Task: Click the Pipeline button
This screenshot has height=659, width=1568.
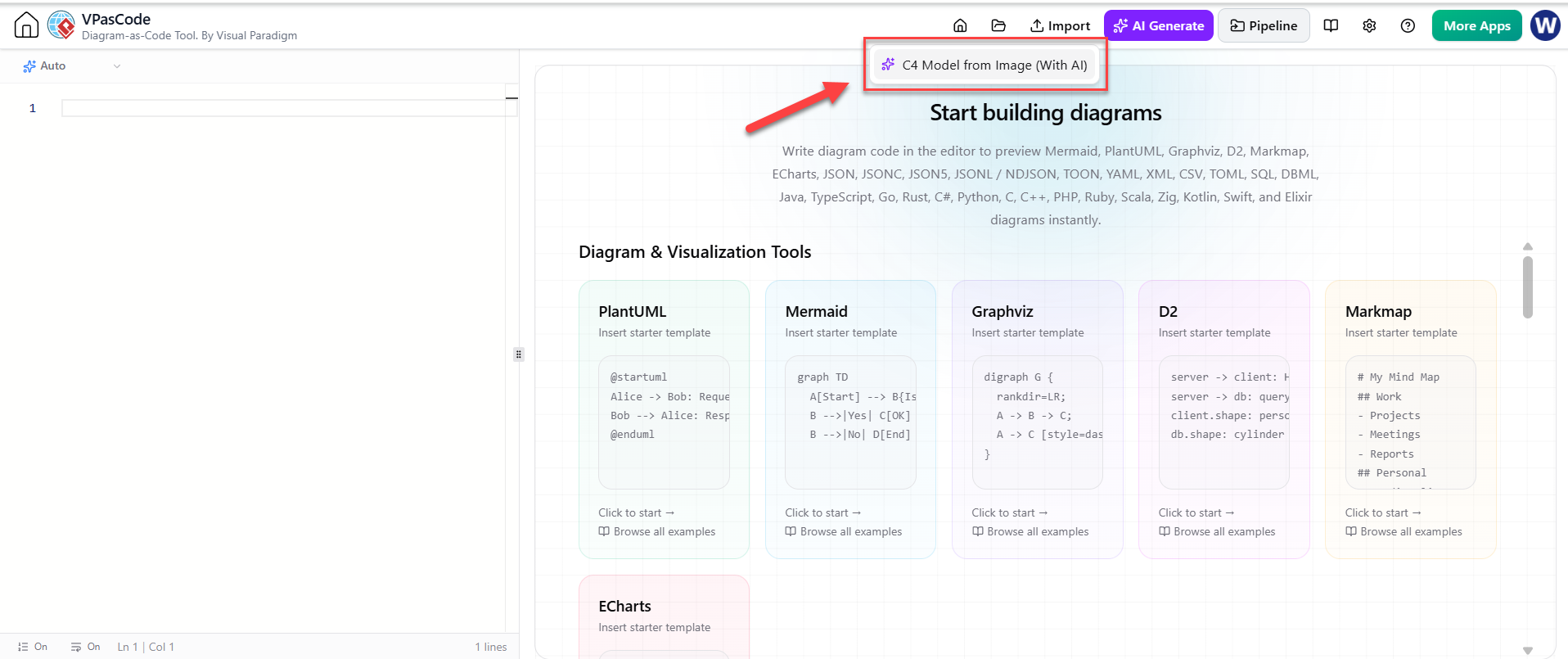Action: [x=1264, y=25]
